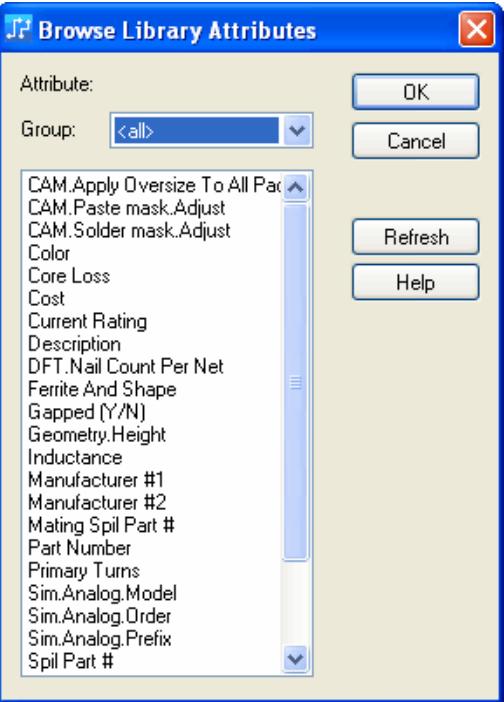This screenshot has height=702, width=504.
Task: Open Help for library attributes
Action: 416,282
